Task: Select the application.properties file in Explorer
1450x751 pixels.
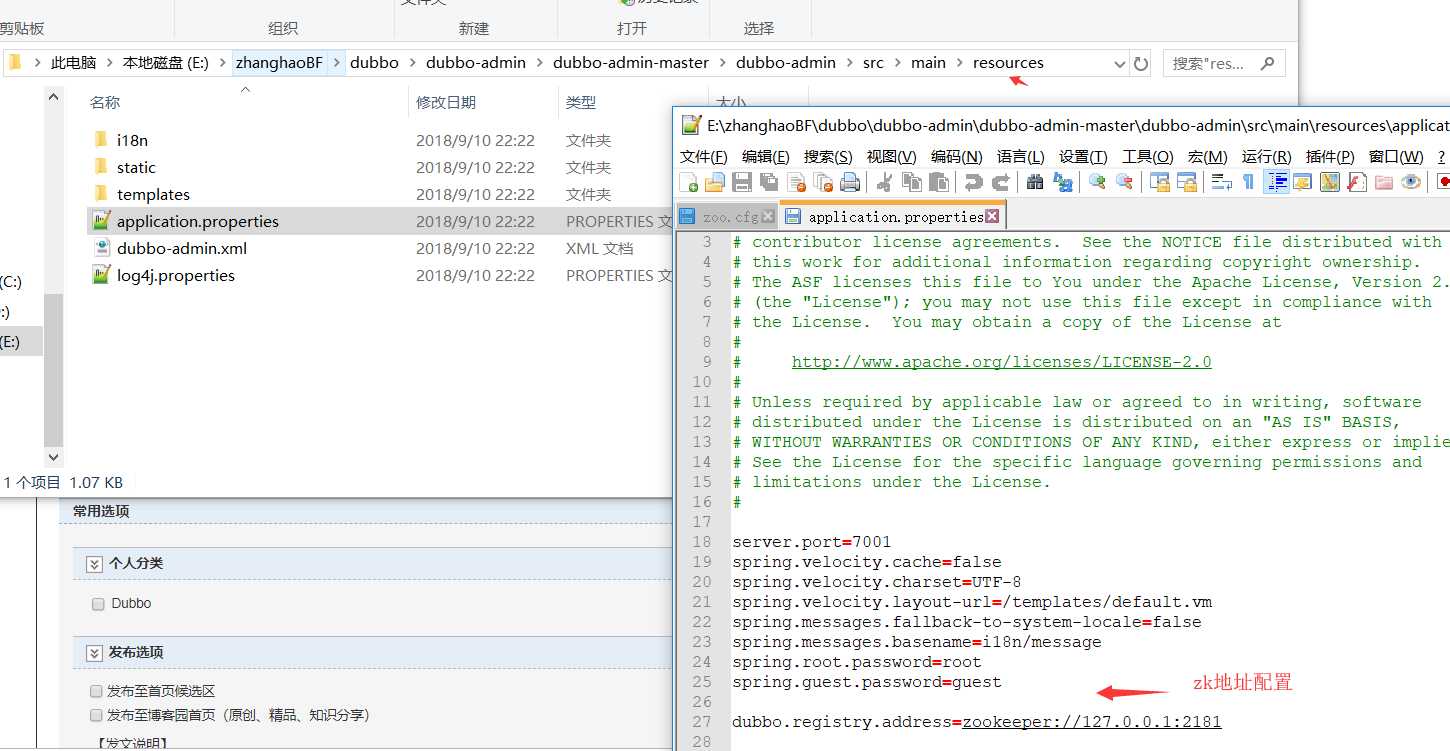Action: coord(198,222)
